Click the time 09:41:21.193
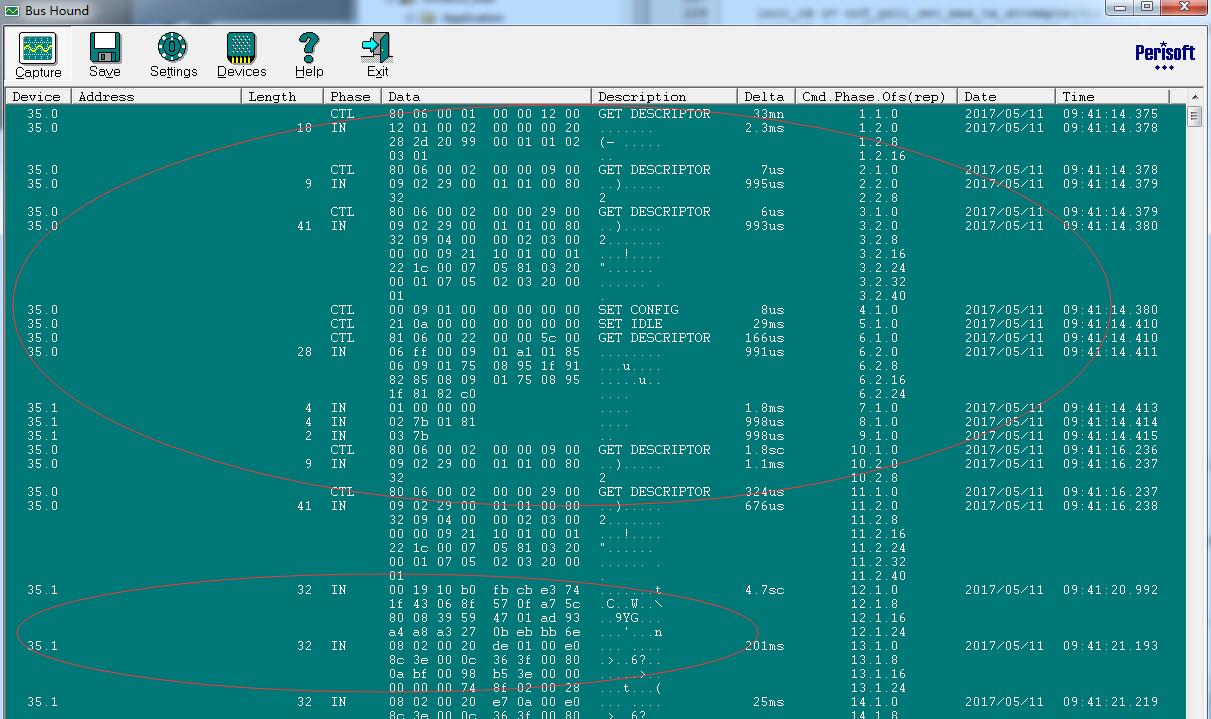 (1110, 646)
